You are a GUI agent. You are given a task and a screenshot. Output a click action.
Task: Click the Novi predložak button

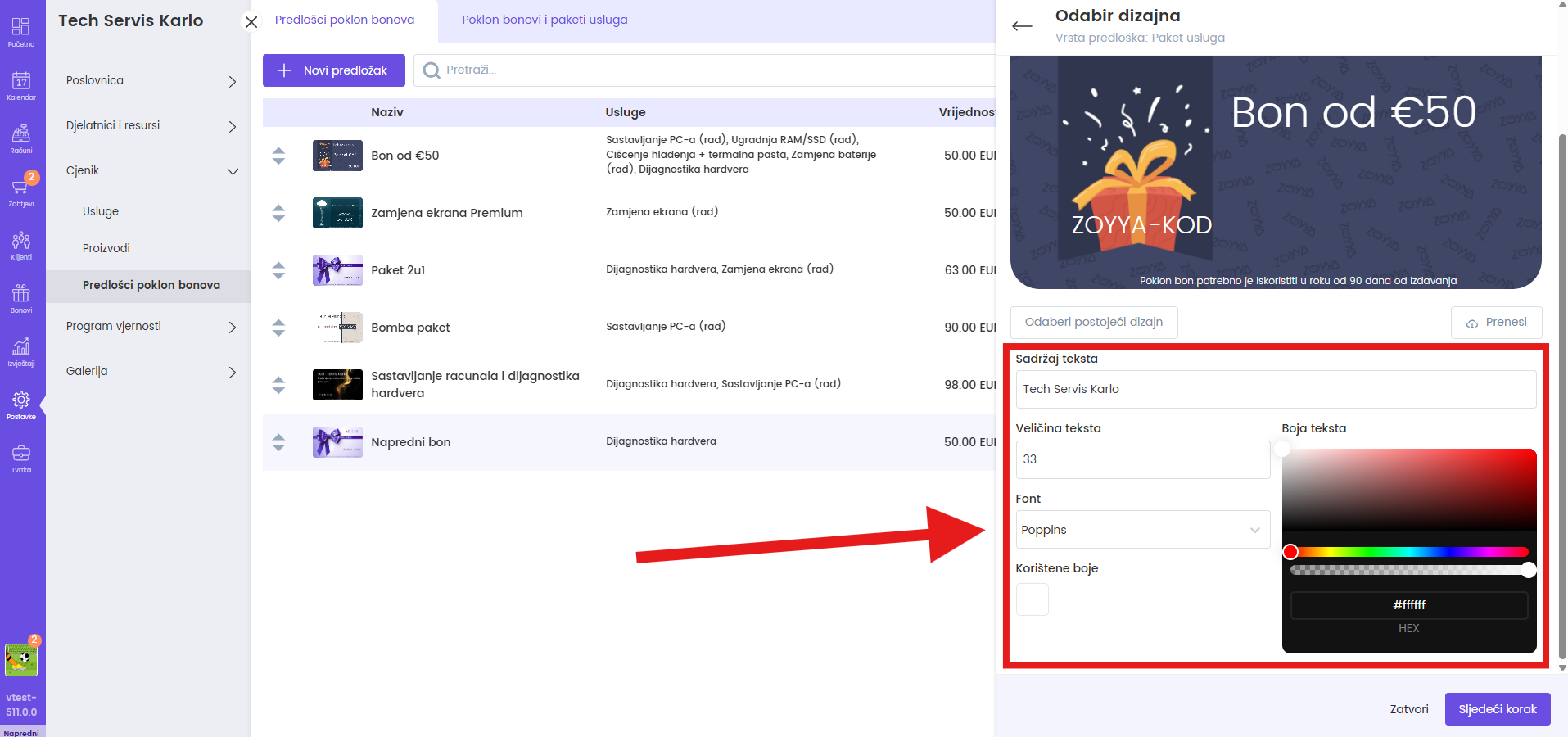click(x=333, y=70)
